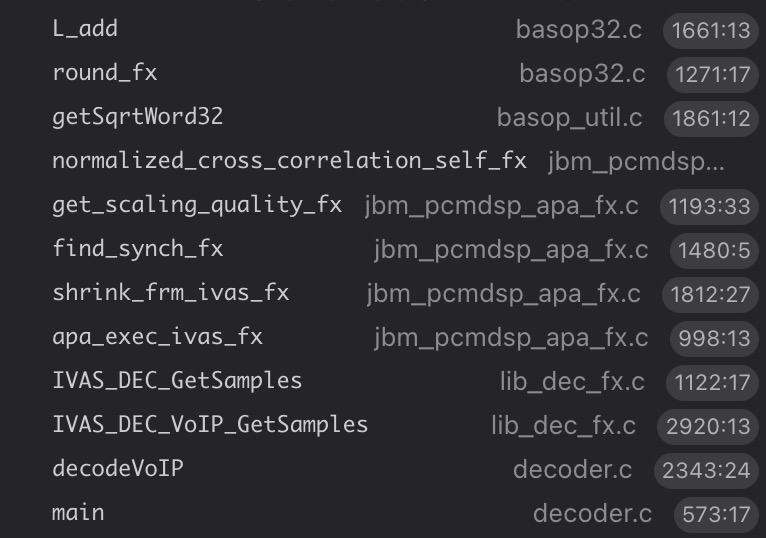Click the 1193:33 line number badge

[711, 207]
